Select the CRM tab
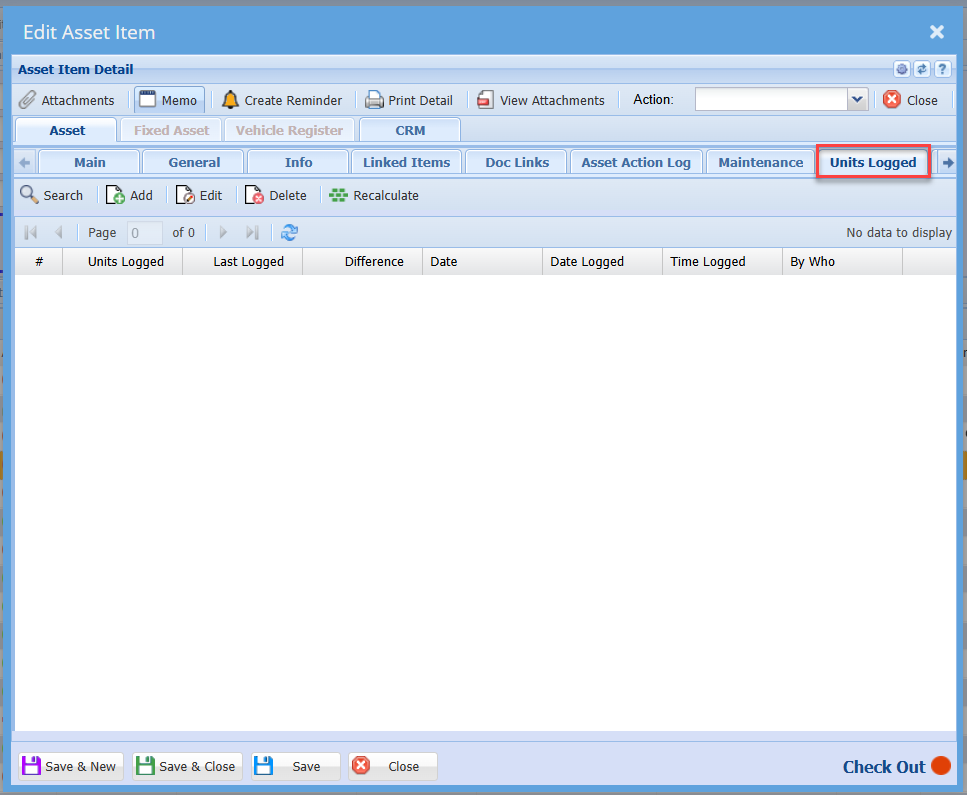This screenshot has width=967, height=795. [x=410, y=130]
